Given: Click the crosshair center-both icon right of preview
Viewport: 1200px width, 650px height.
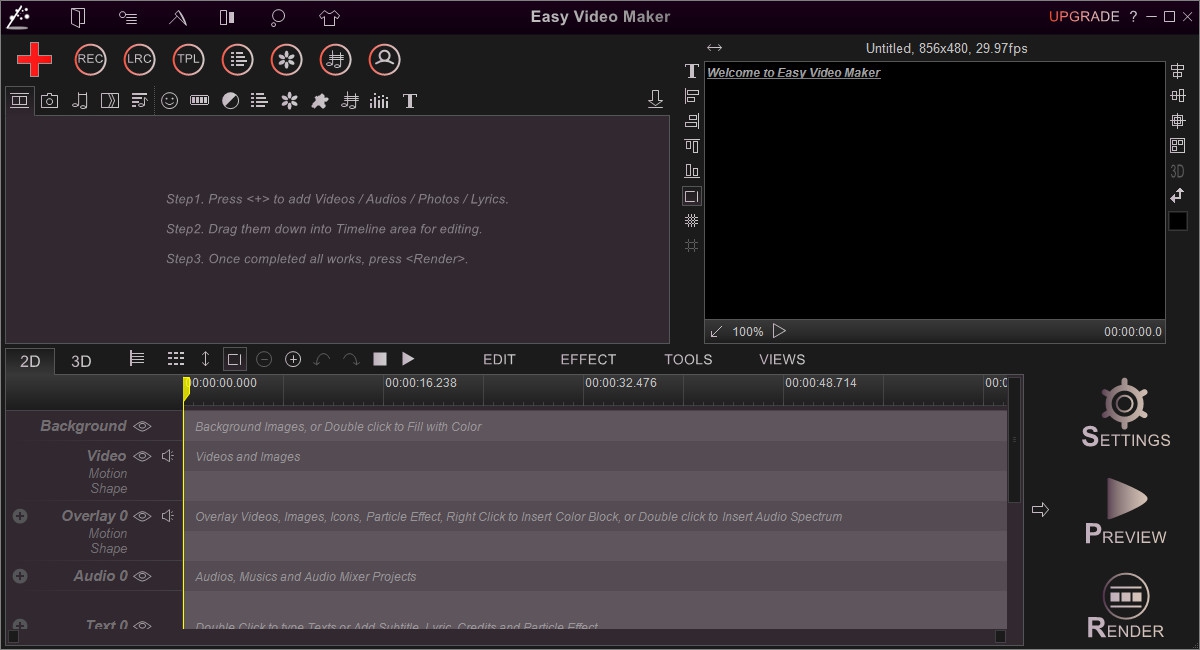Looking at the screenshot, I should (x=1178, y=121).
